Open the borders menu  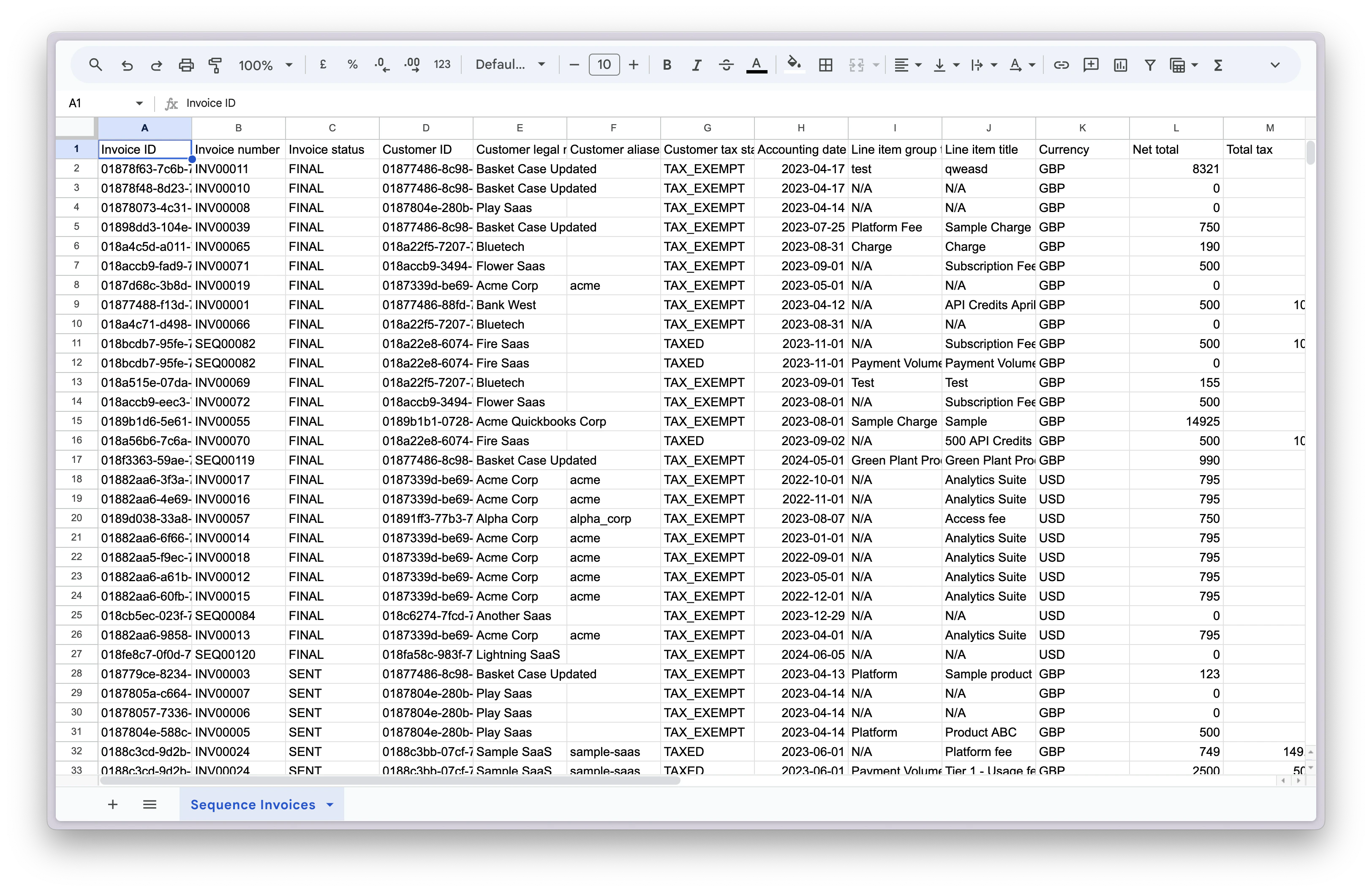click(825, 65)
